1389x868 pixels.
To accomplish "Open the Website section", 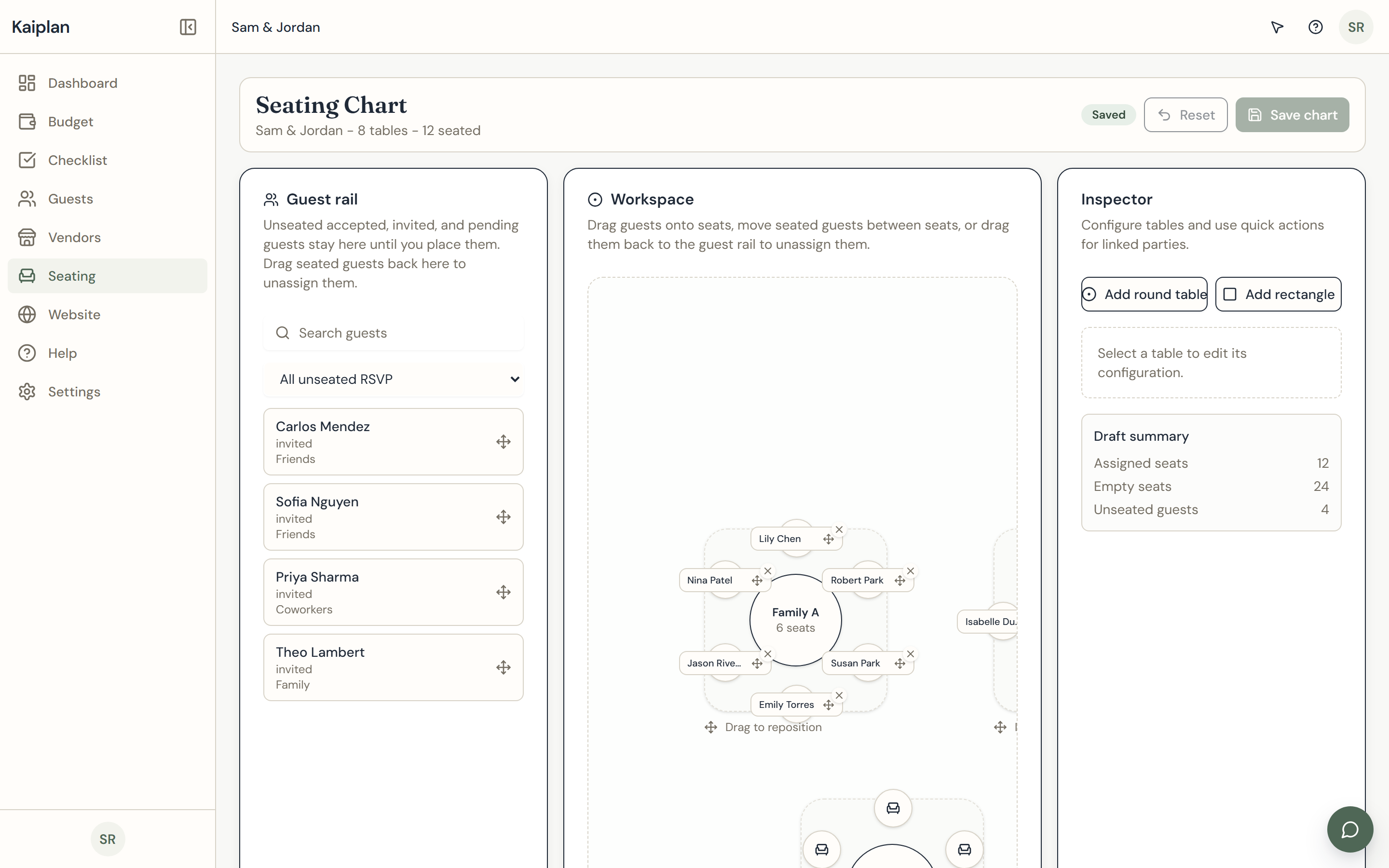I will click(x=108, y=314).
